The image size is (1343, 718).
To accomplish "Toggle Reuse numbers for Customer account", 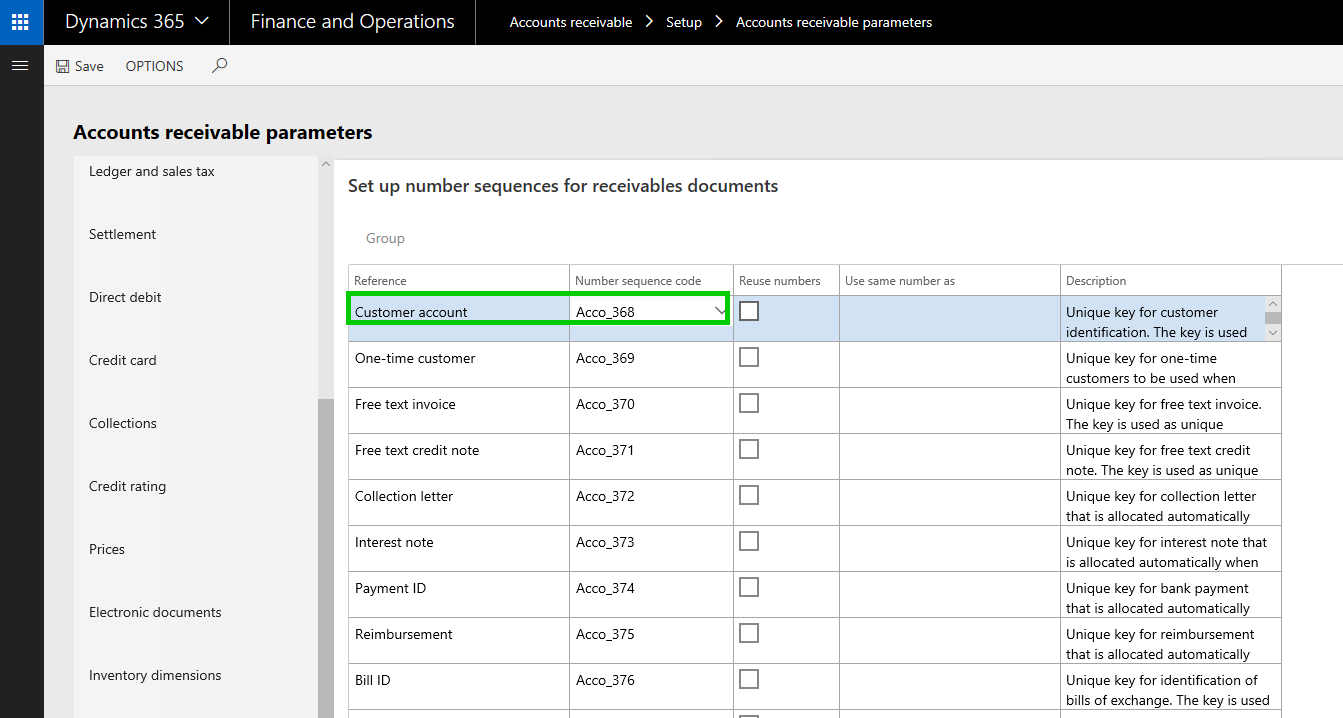I will [x=749, y=311].
